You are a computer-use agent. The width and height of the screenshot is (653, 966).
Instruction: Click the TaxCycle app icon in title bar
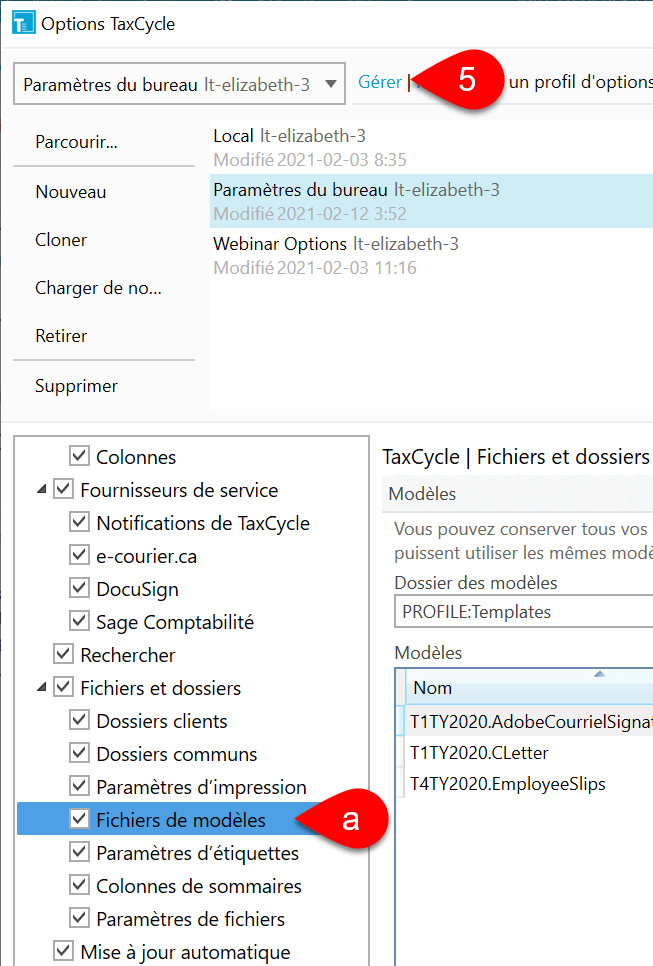pyautogui.click(x=23, y=23)
